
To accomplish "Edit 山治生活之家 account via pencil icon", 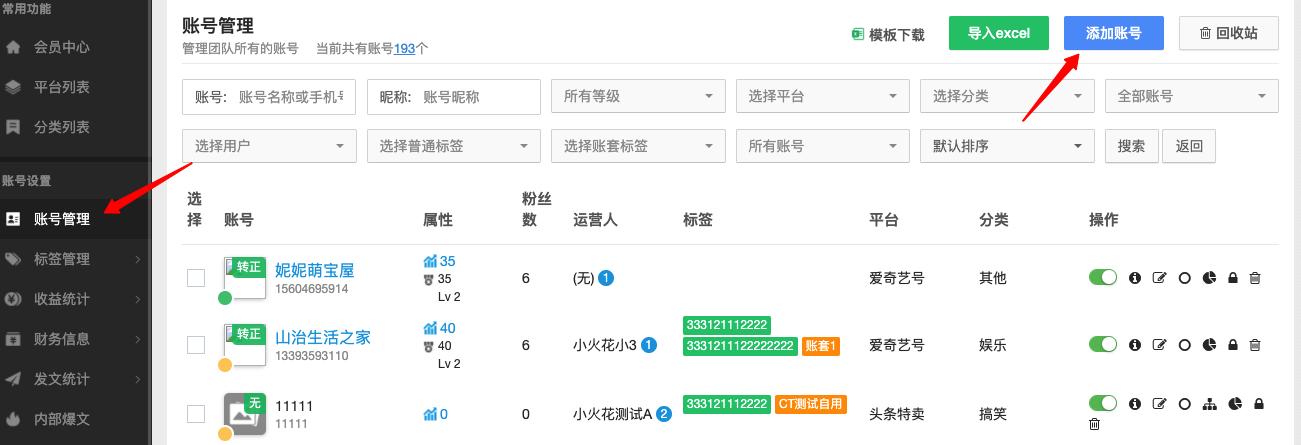I will (x=1160, y=345).
